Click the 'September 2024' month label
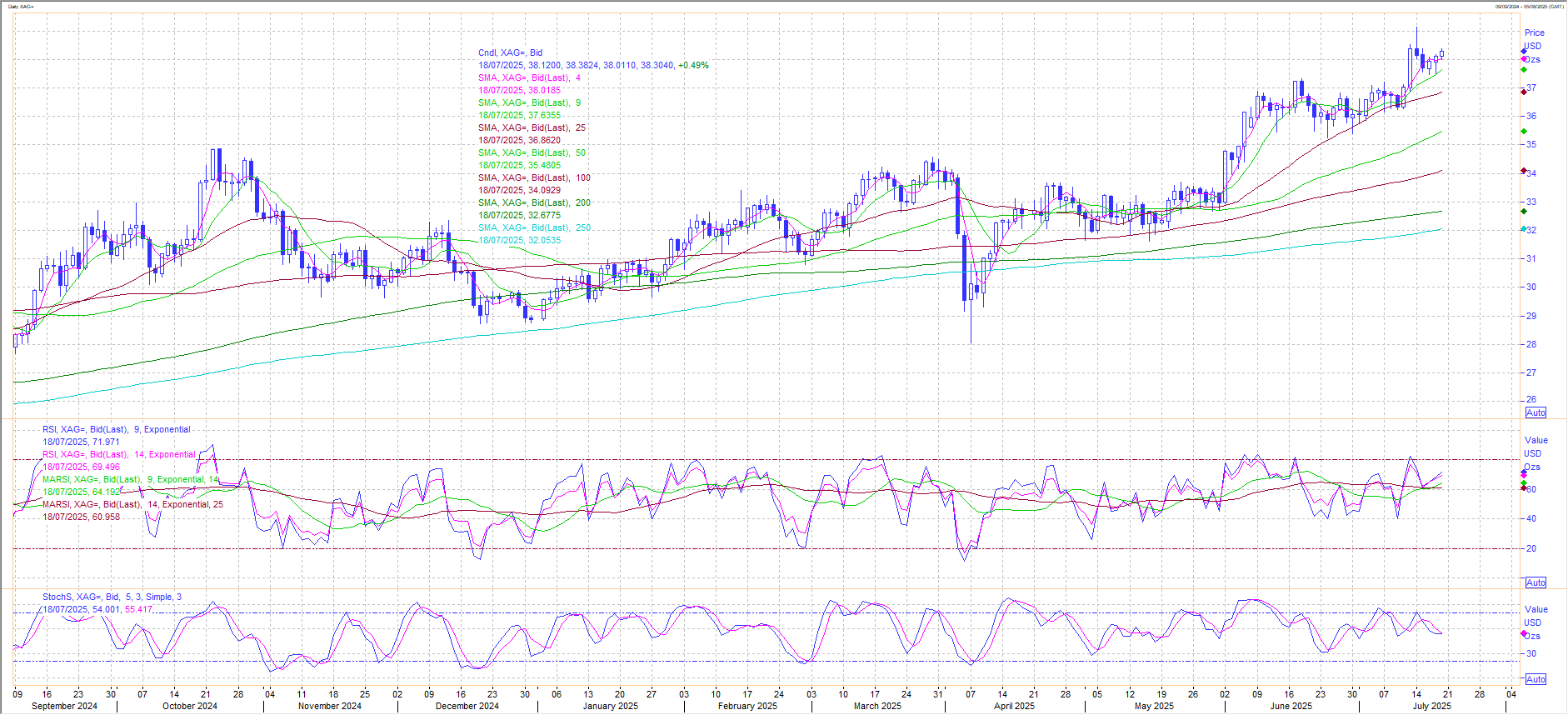Screen dimensions: 1568x715 pyautogui.click(x=64, y=706)
